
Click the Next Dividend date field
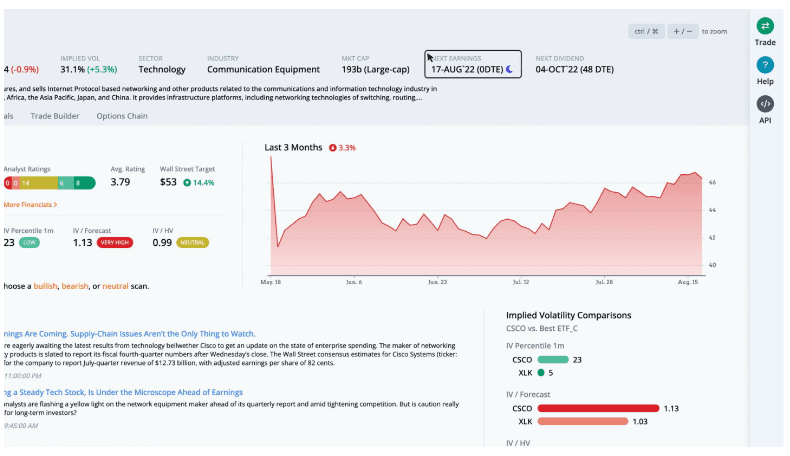point(577,69)
